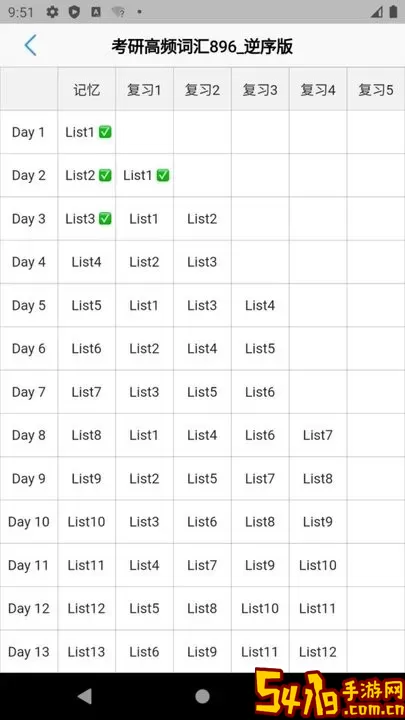Toggle Day 2 List1 review checkmark

click(163, 175)
